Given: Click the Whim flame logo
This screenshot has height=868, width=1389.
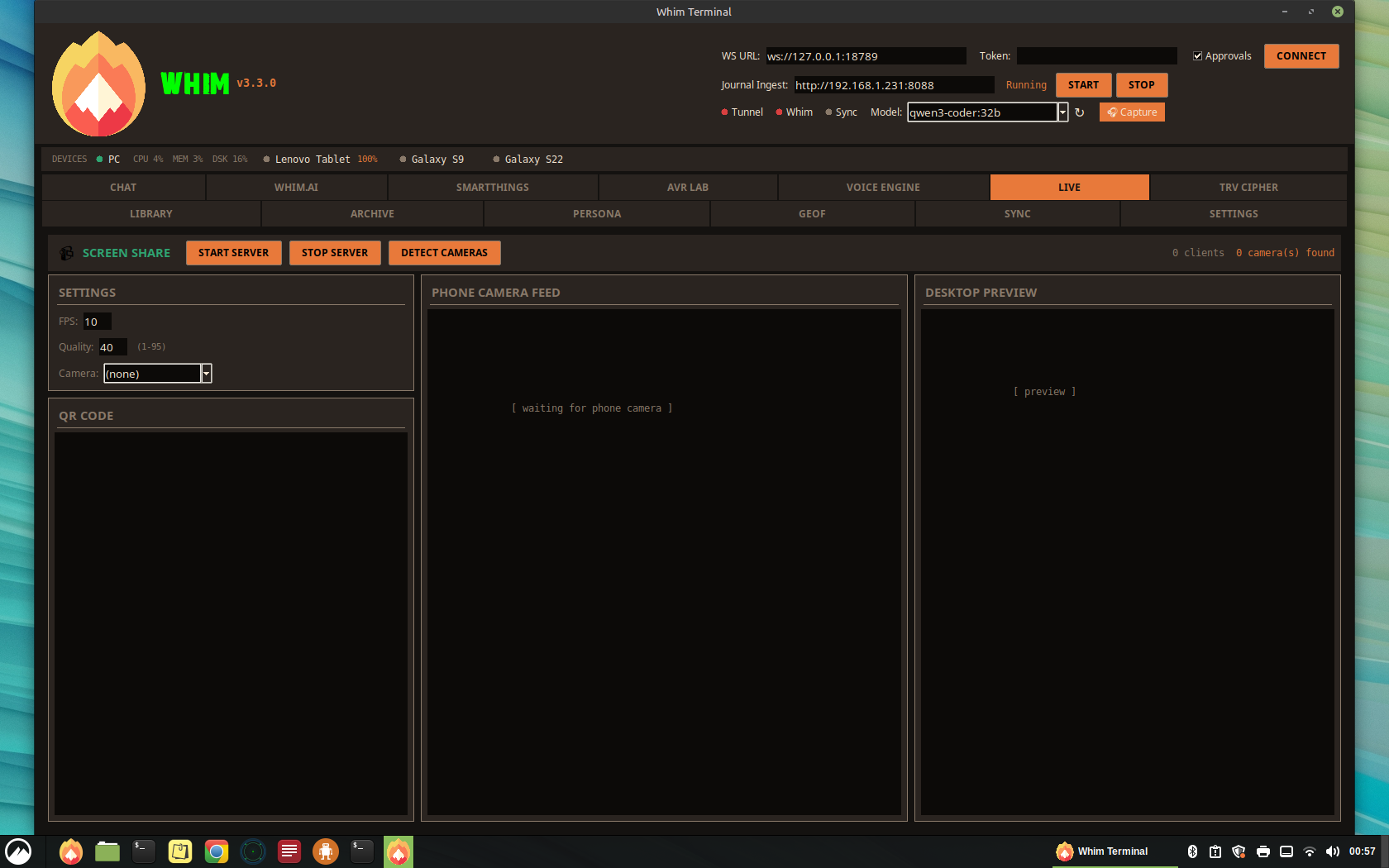Looking at the screenshot, I should pyautogui.click(x=98, y=83).
